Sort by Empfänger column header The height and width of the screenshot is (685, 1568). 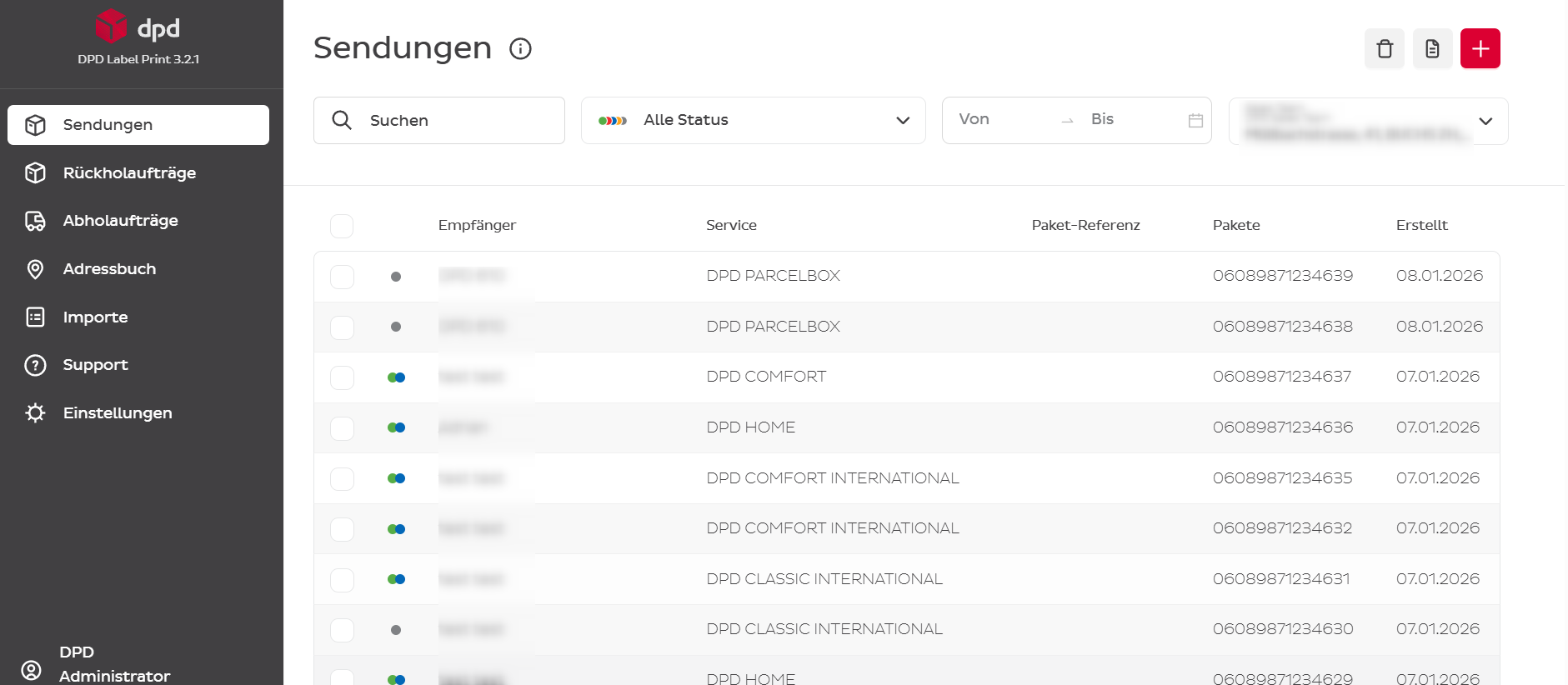(x=477, y=225)
